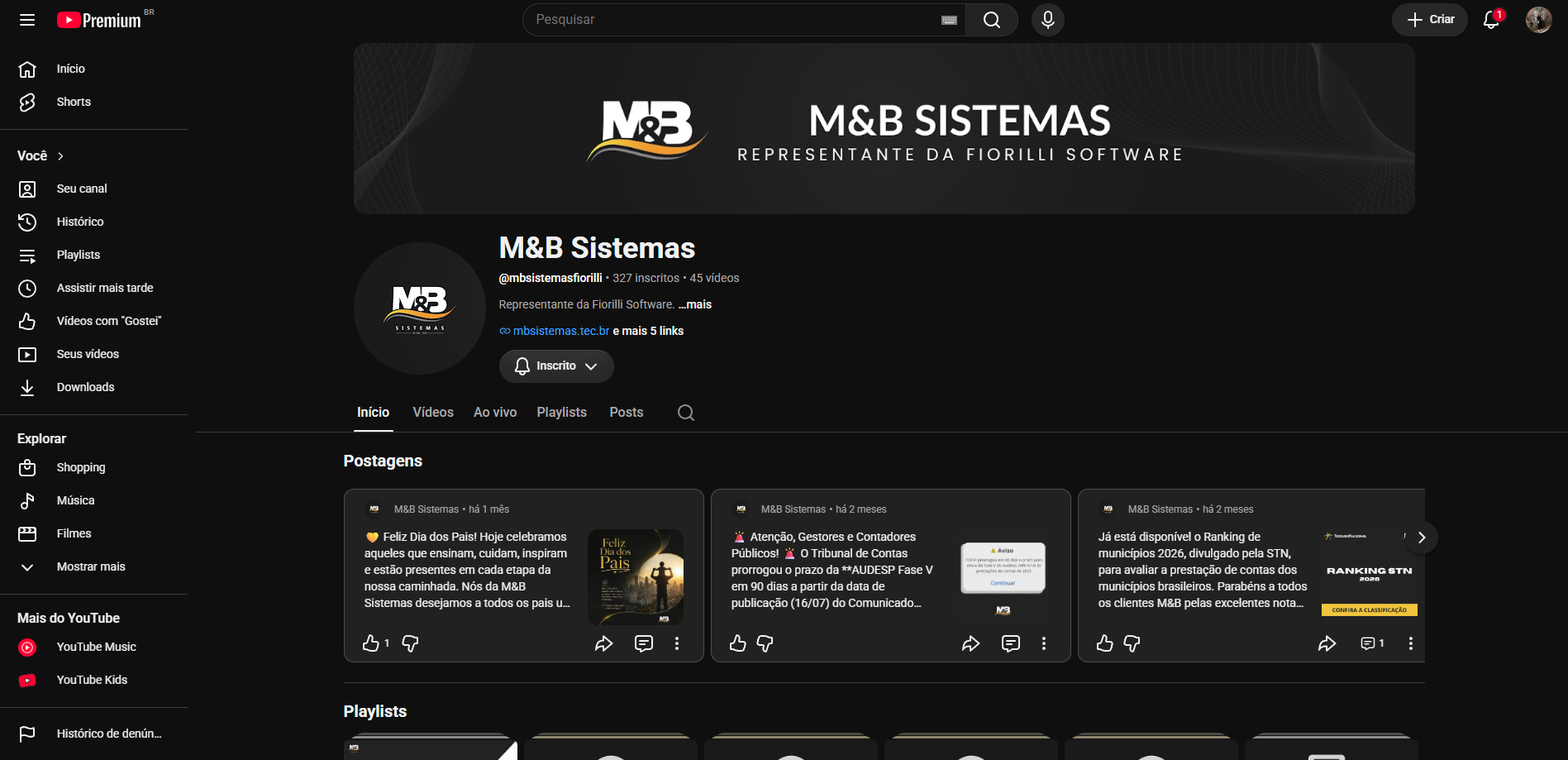Viewport: 1568px width, 760px height.
Task: Share the Tribunal de Contas post
Action: click(x=971, y=643)
